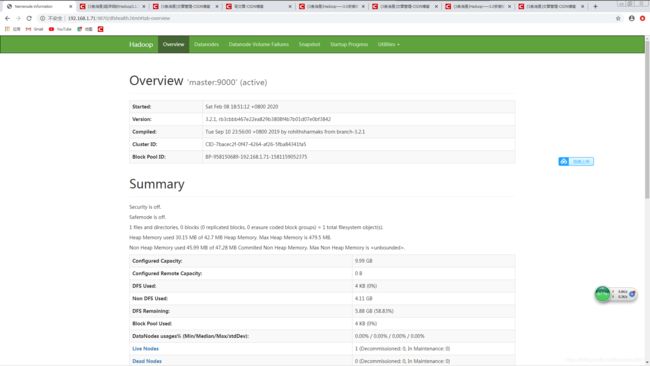Click the Non Heap Memory used line
The height and width of the screenshot is (366, 650).
[x=267, y=247]
